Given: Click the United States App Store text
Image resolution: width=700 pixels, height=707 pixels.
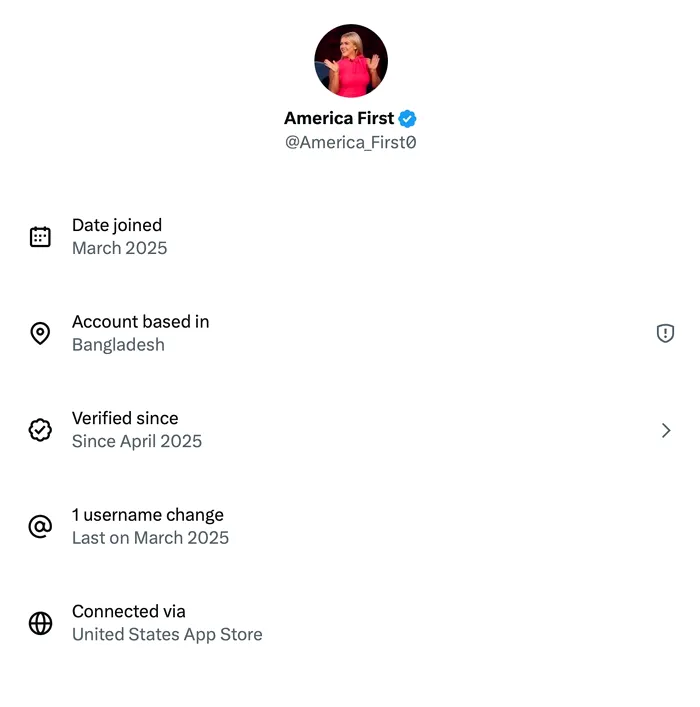Looking at the screenshot, I should pyautogui.click(x=167, y=634).
